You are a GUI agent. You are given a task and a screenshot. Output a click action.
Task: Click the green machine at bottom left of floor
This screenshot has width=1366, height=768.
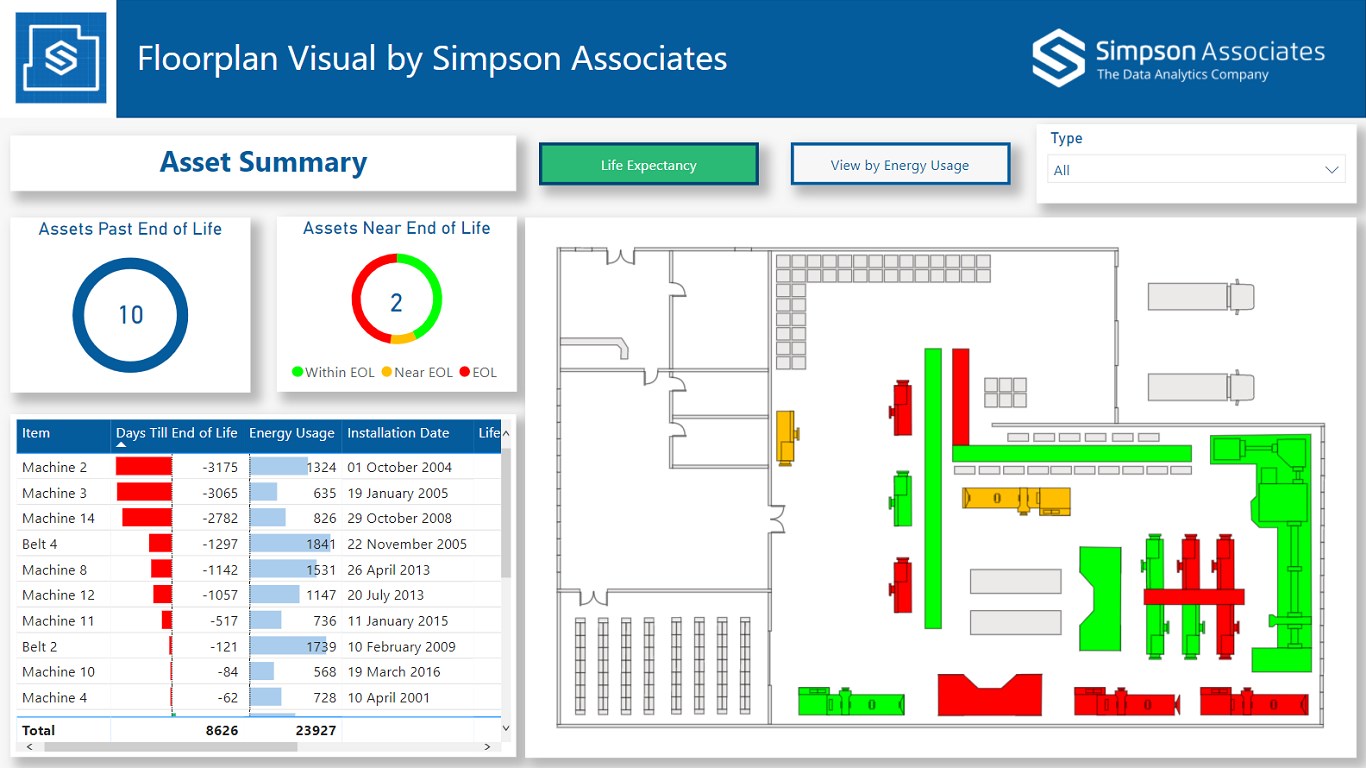(851, 701)
